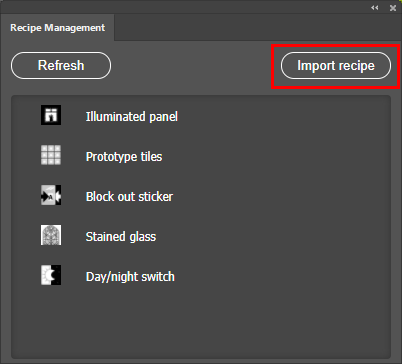402x364 pixels.
Task: Collapse the panel using double-arrow icon
Action: 375,8
